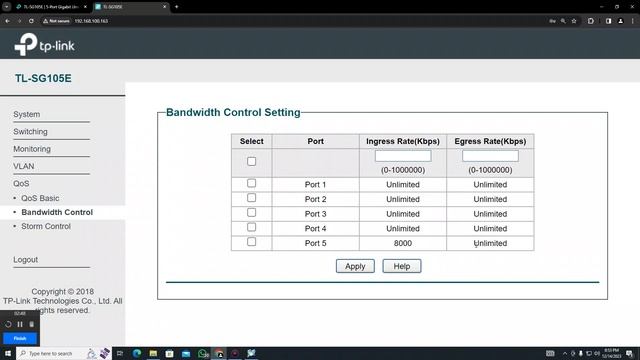Collapse the QoS menu
The image size is (640, 360).
coord(21,184)
